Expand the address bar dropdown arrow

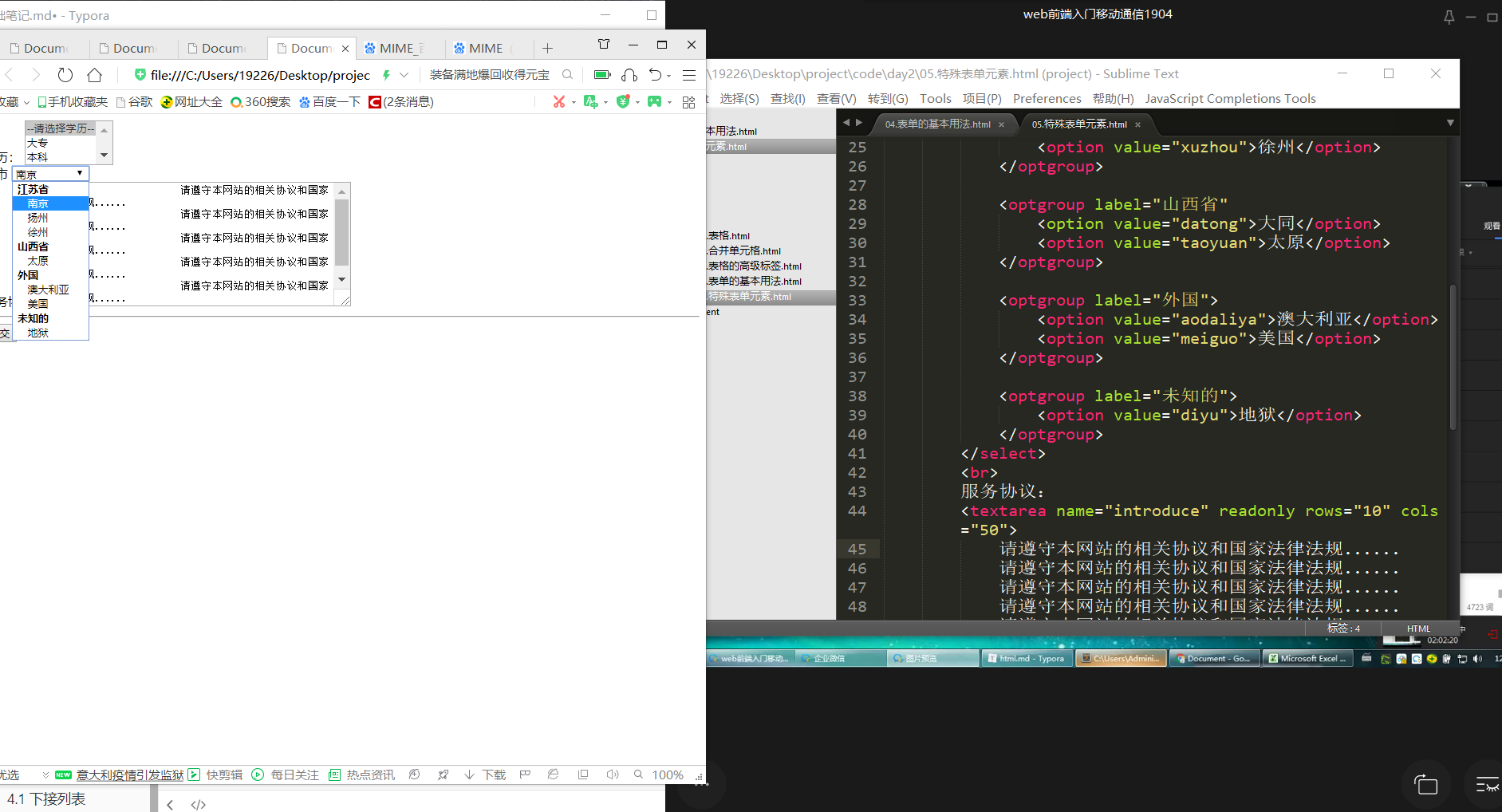tap(404, 75)
